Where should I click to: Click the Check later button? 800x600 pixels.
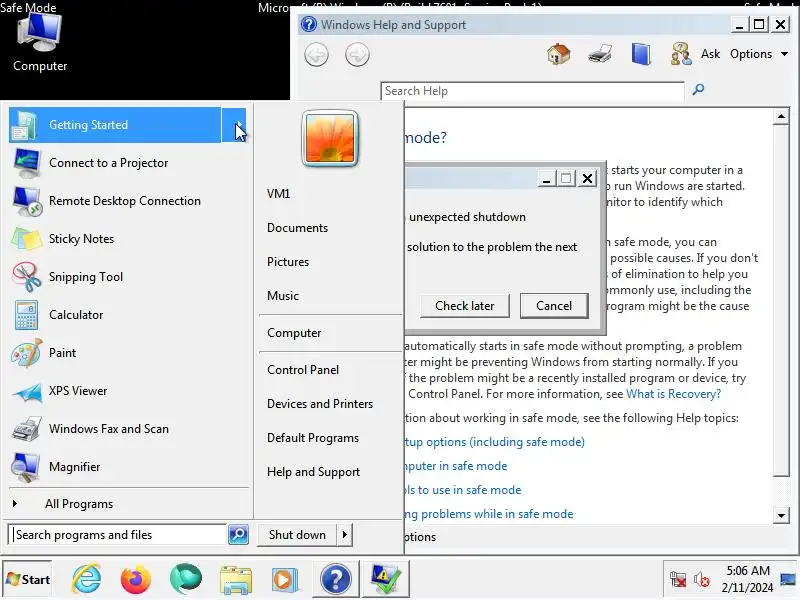point(464,306)
